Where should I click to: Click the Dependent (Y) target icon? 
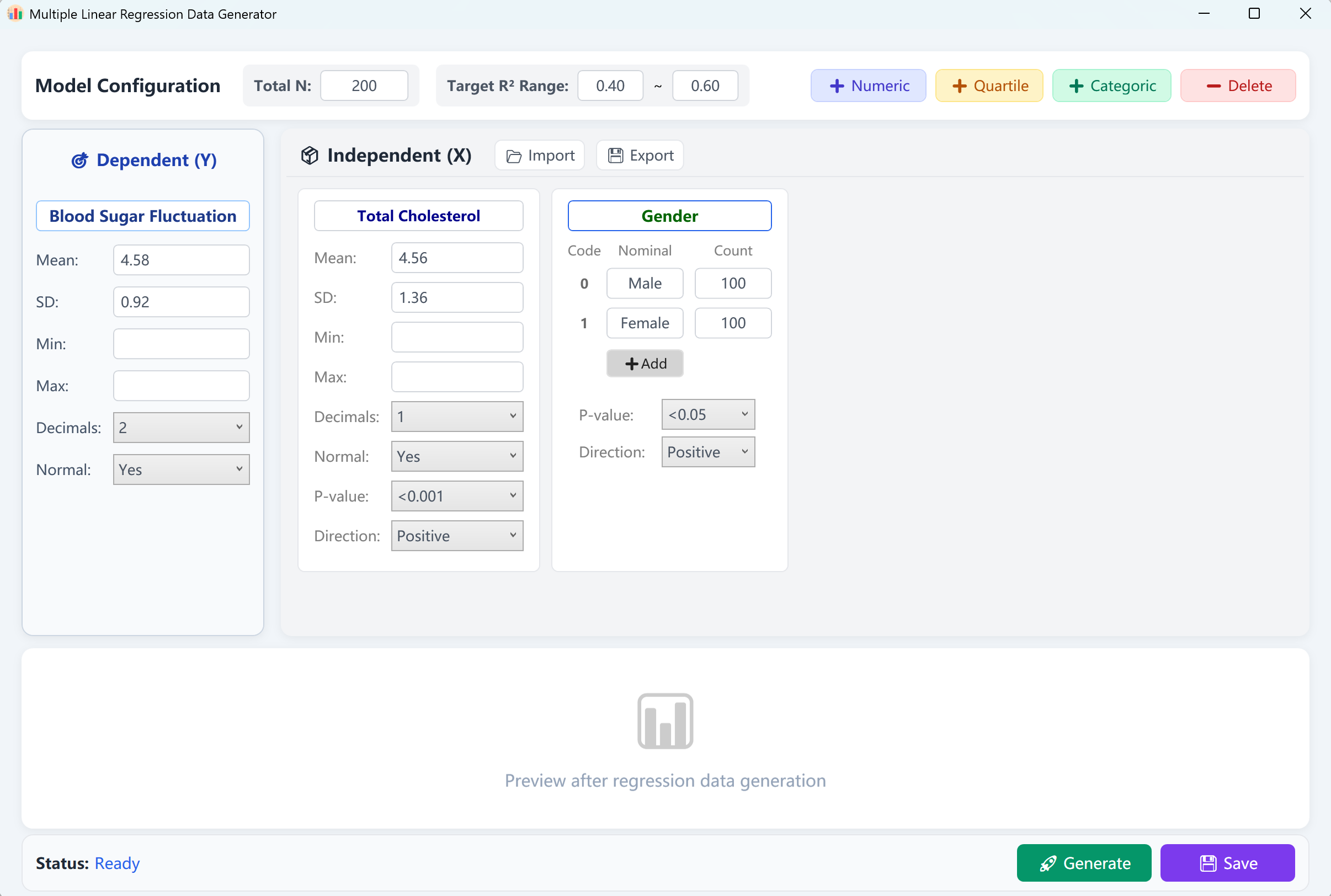coord(79,161)
